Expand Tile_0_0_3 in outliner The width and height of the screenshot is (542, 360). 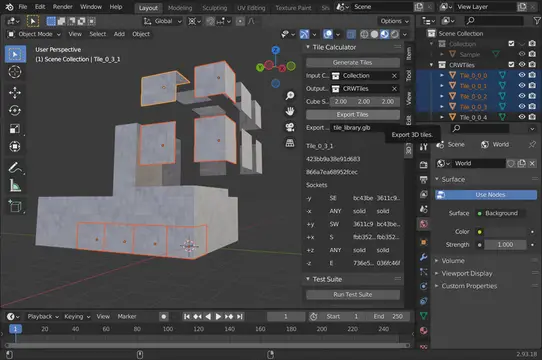[441, 106]
